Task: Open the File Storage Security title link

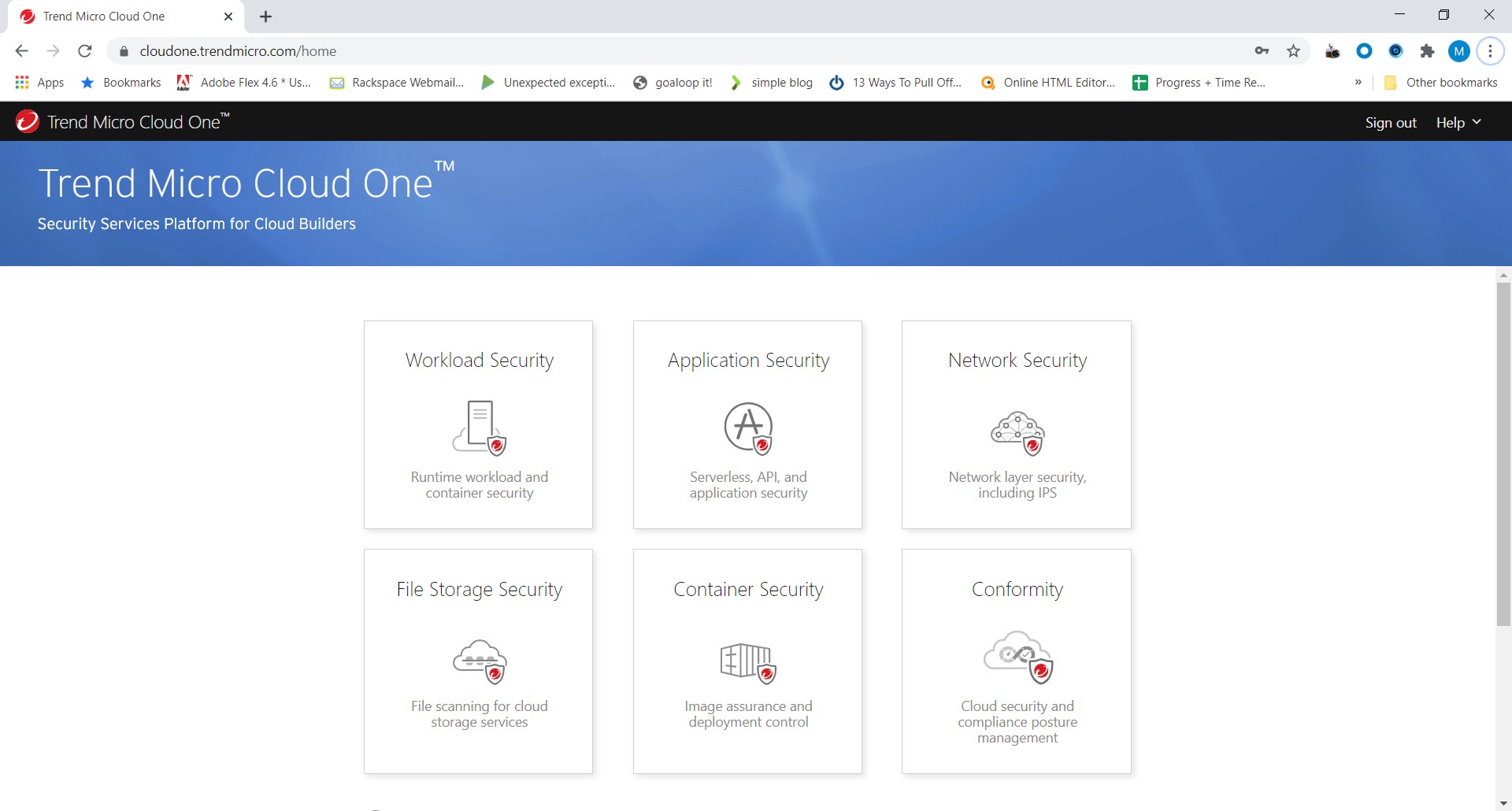Action: tap(480, 589)
